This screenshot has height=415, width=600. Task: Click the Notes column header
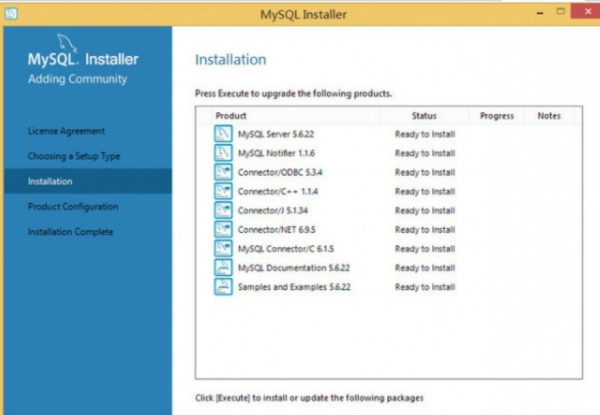point(549,116)
